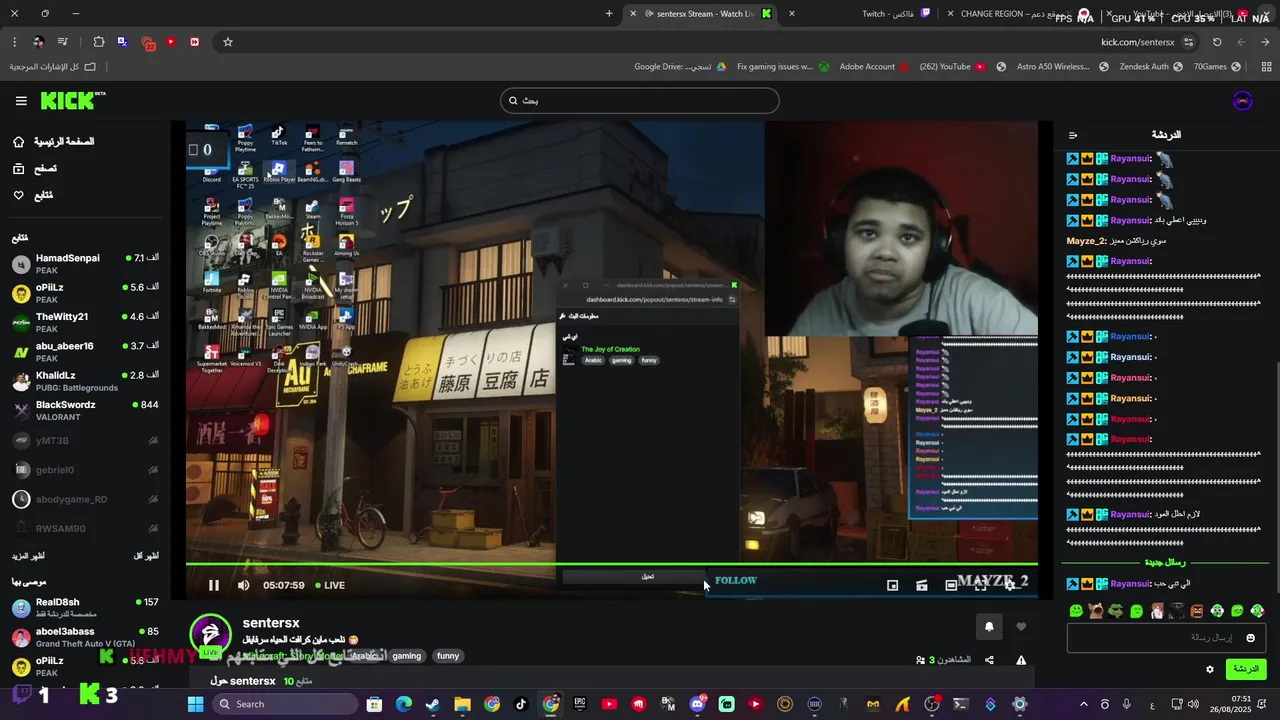The image size is (1280, 720).
Task: Open the emoji picker in chat input
Action: pyautogui.click(x=1250, y=638)
